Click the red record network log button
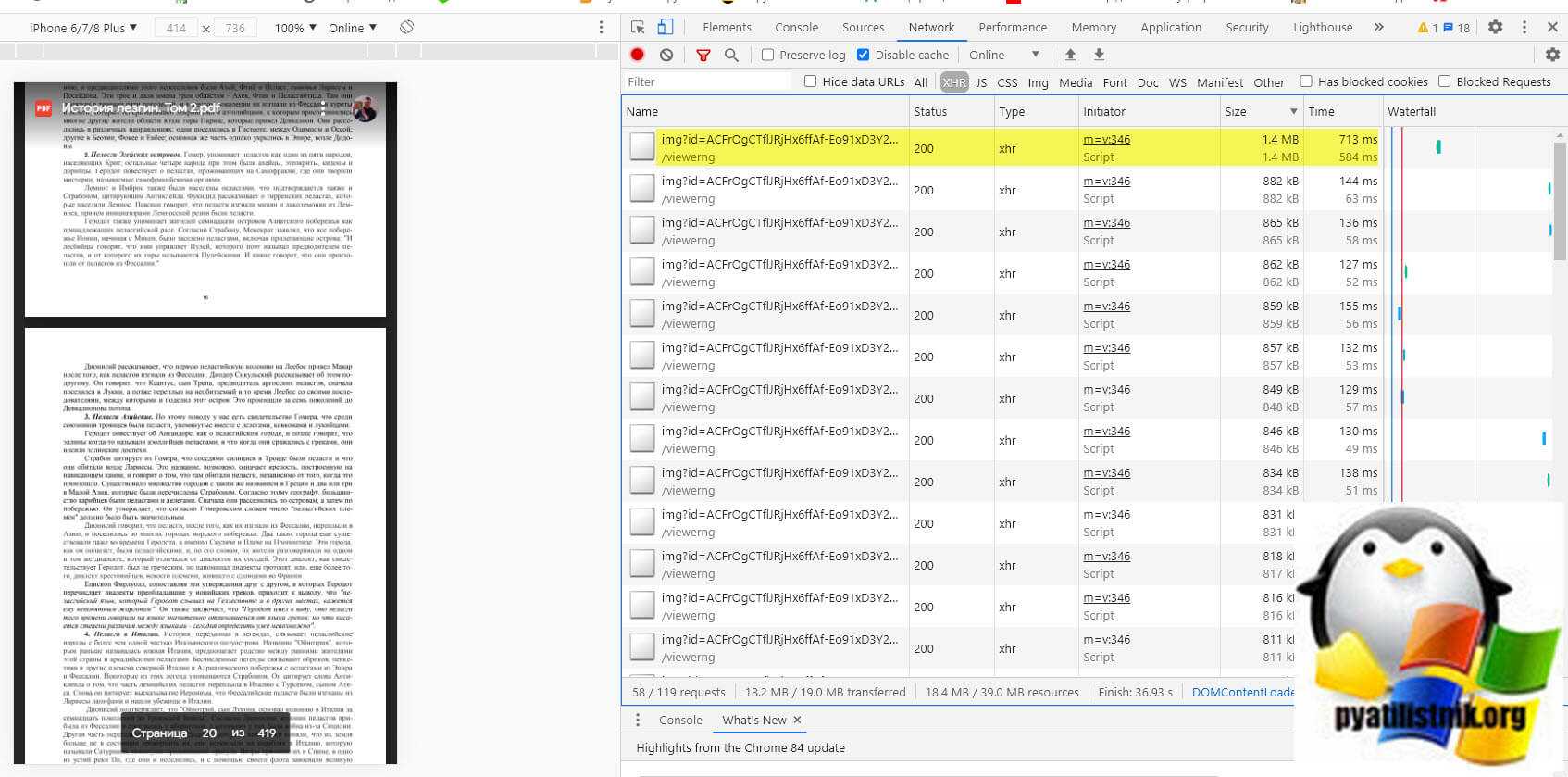Screen dimensions: 1568x777 click(x=638, y=56)
